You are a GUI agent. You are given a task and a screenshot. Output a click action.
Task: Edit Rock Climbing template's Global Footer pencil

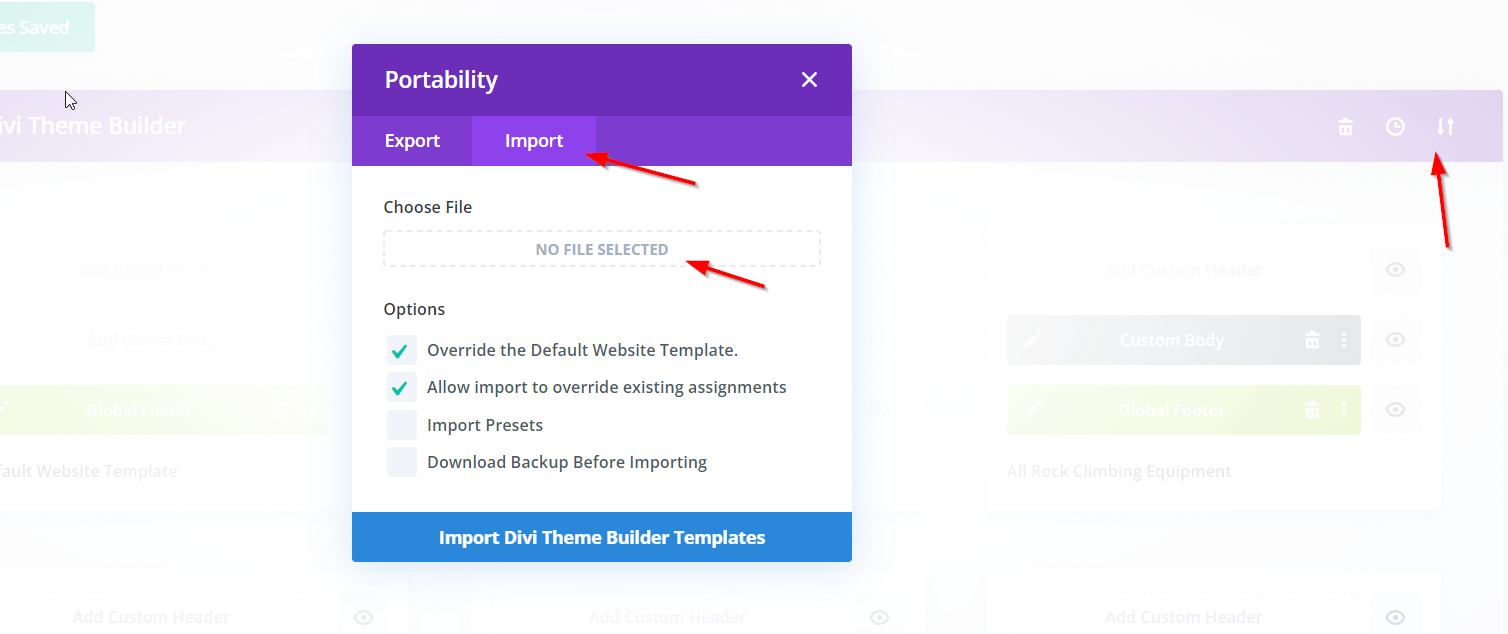pos(1033,410)
